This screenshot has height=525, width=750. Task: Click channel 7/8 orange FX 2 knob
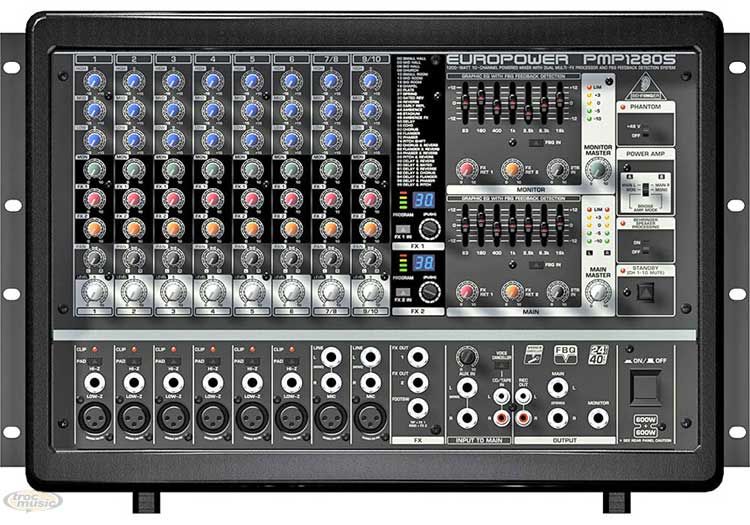330,229
